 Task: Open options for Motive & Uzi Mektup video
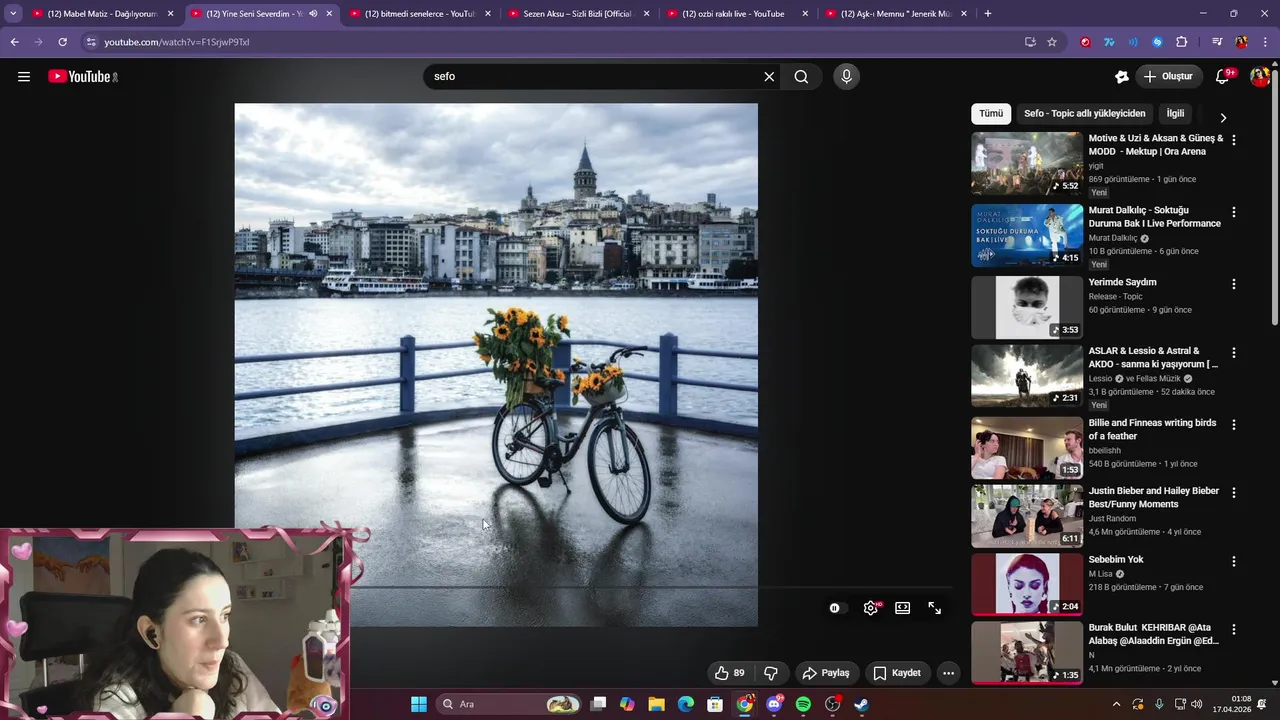pos(1233,141)
